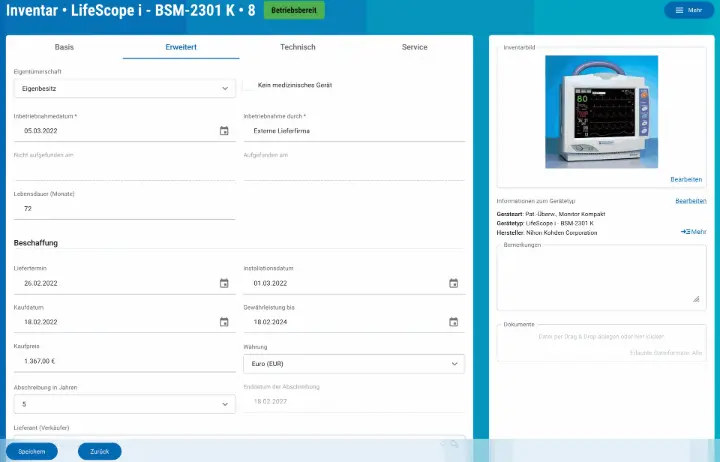The image size is (720, 462).
Task: Click the Betriebsbereit status badge
Action: [x=294, y=10]
